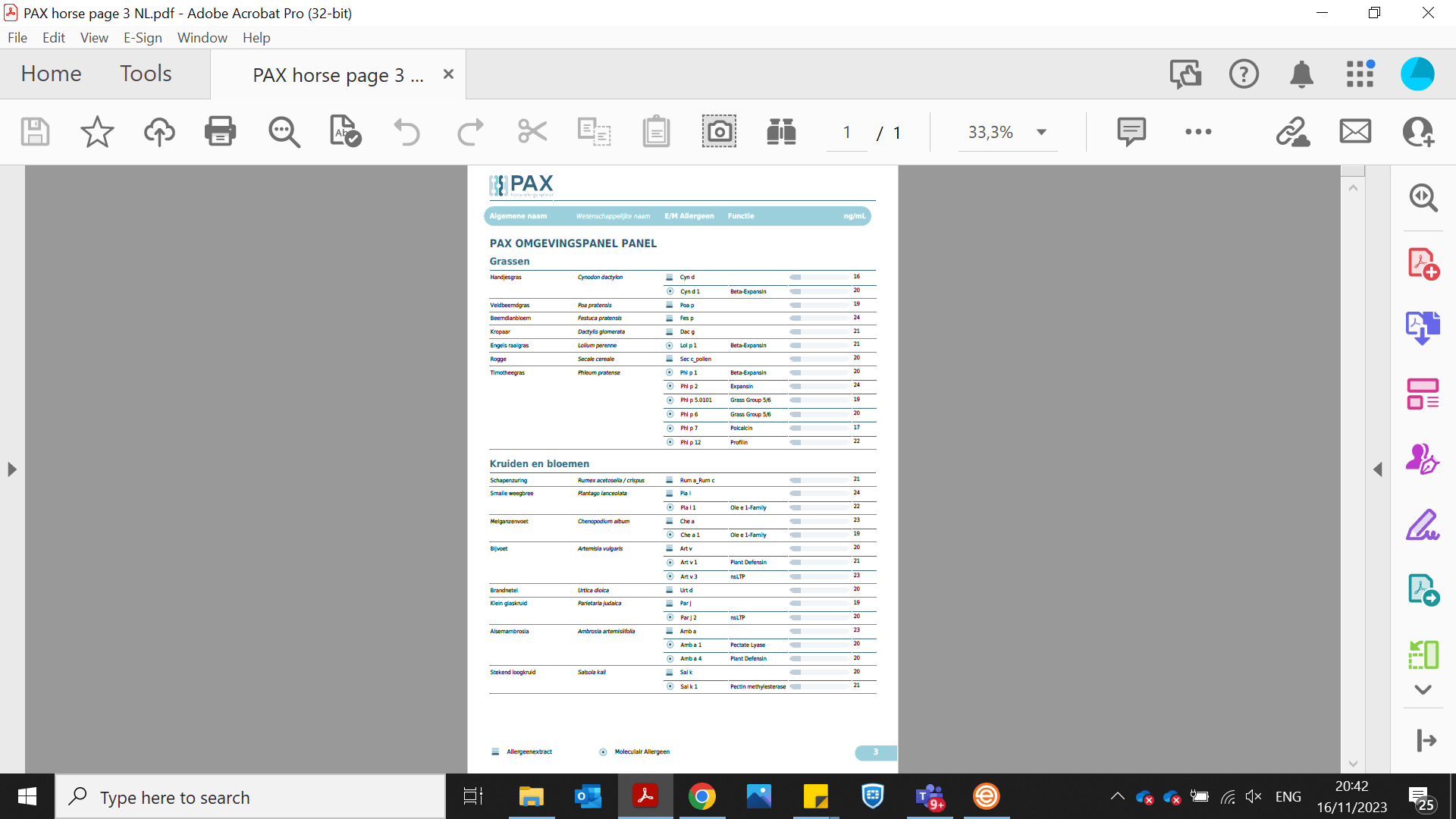This screenshot has width=1456, height=819.
Task: Expand the left navigation pane arrow
Action: point(12,469)
